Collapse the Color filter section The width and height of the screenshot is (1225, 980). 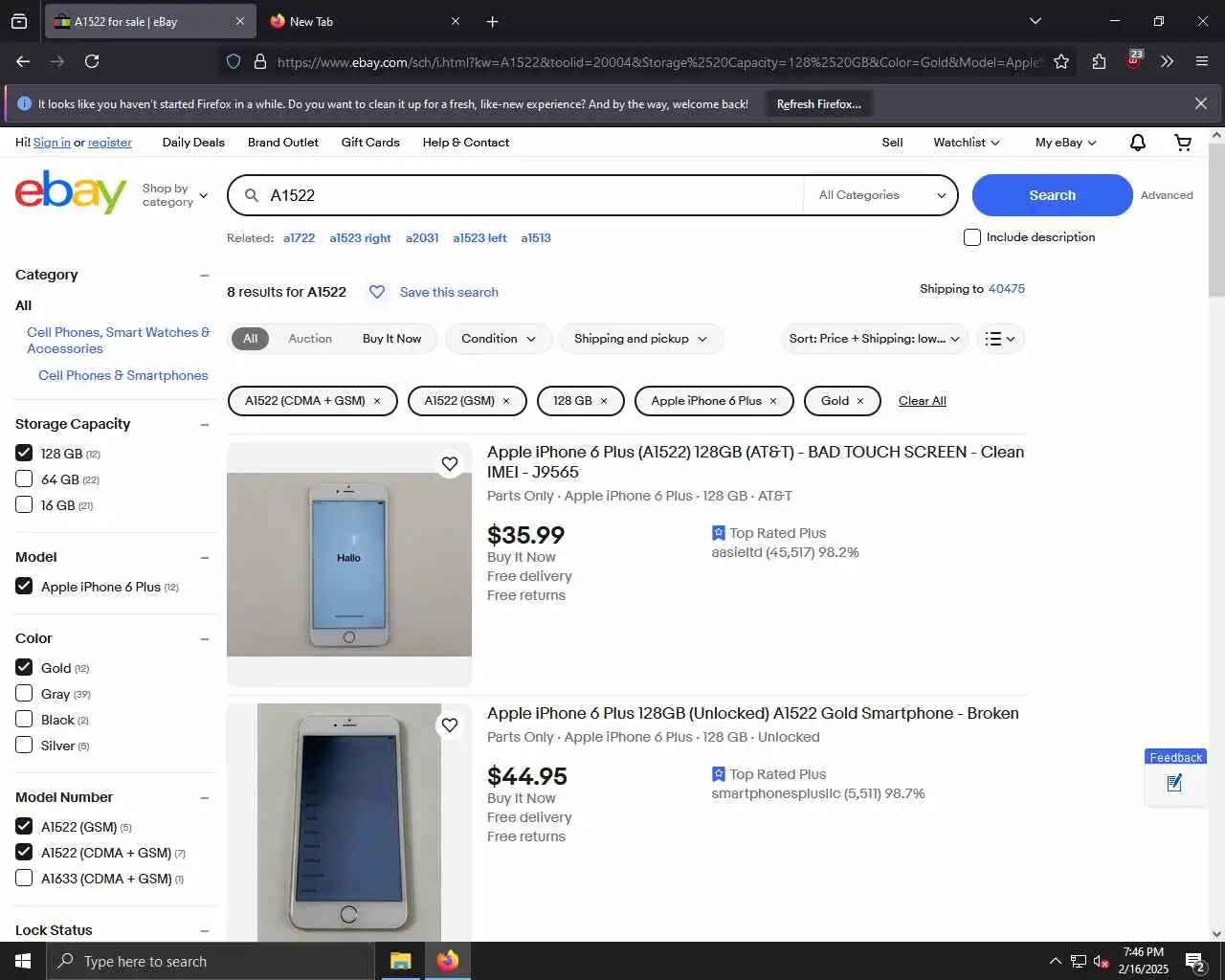pyautogui.click(x=204, y=638)
